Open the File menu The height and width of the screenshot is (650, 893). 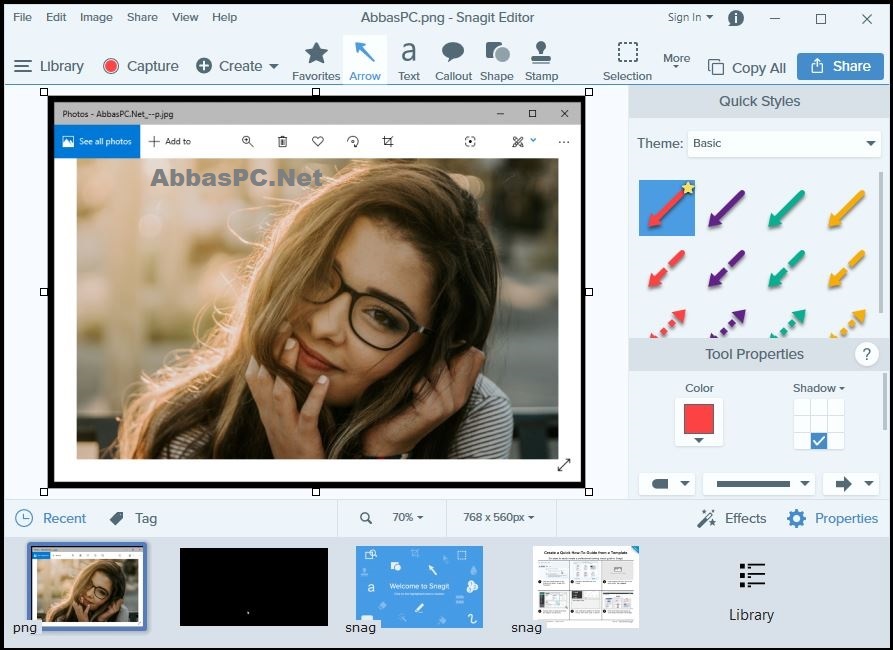[x=22, y=17]
